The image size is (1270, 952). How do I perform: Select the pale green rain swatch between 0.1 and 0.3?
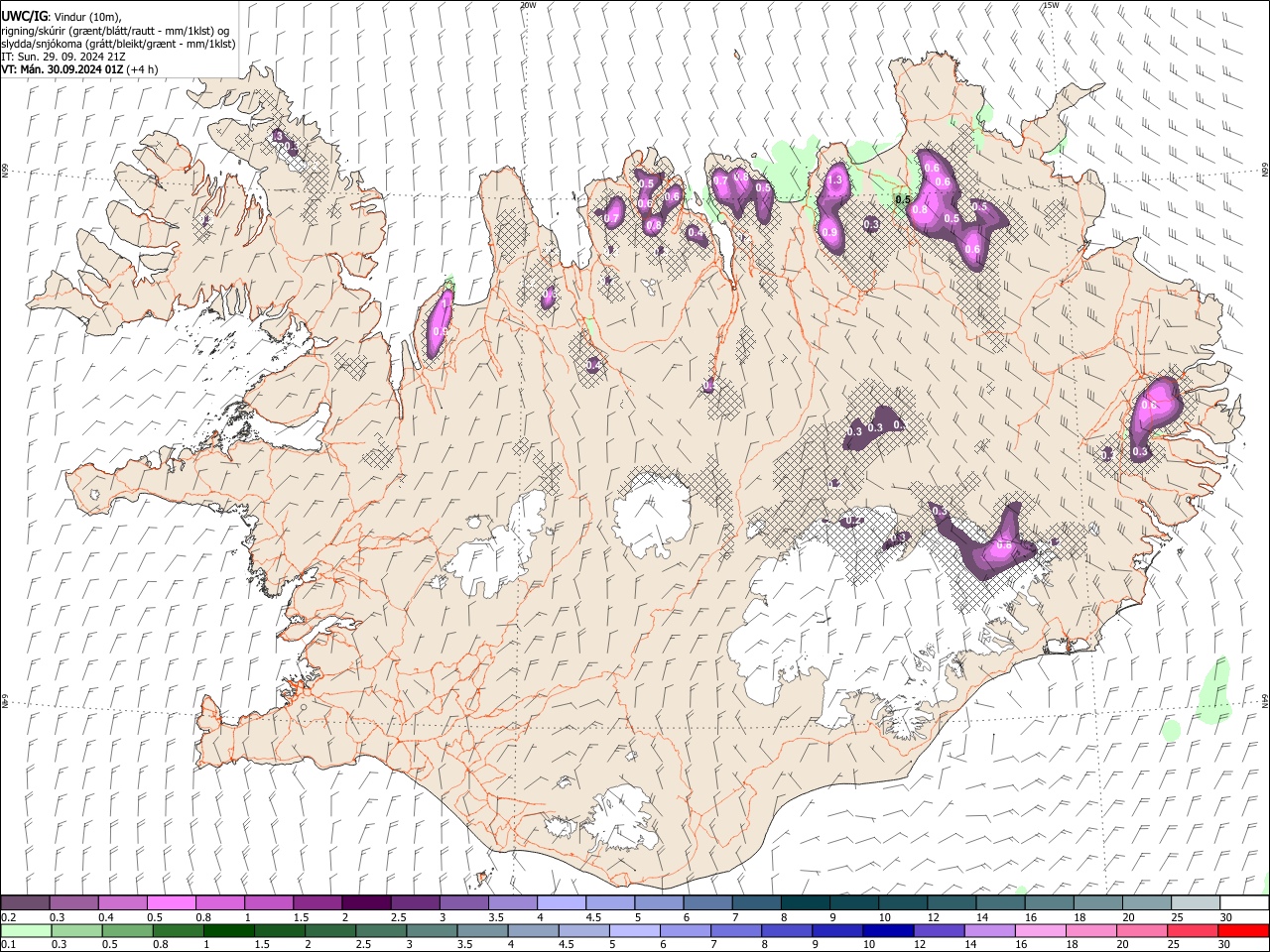[26, 930]
